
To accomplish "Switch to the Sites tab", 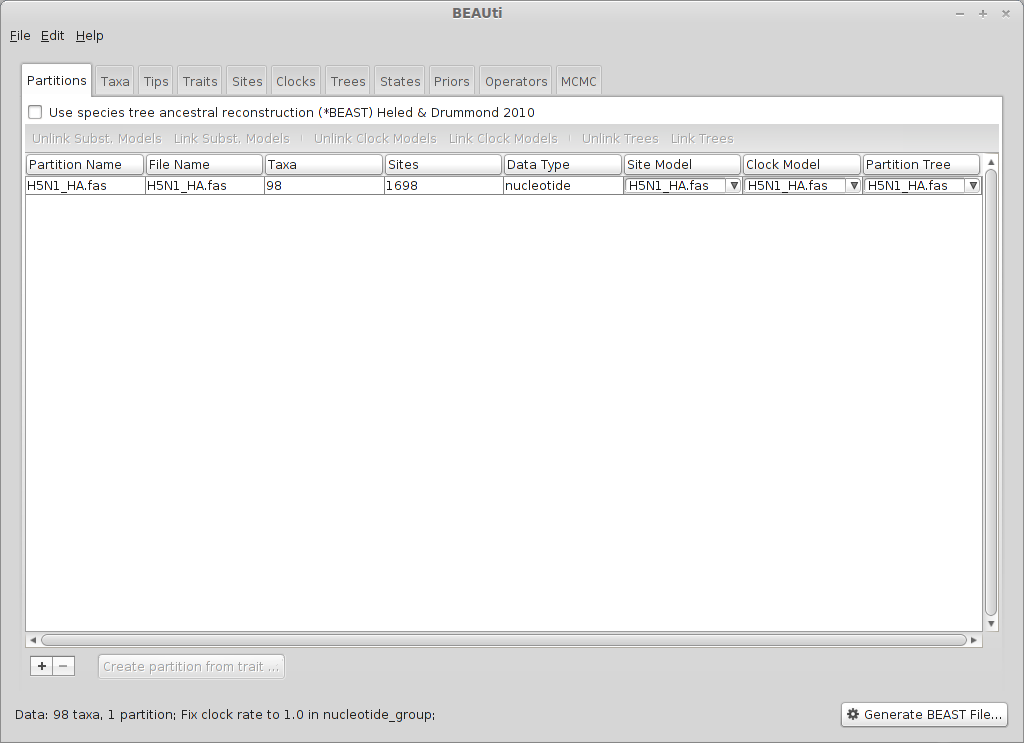I will tap(247, 82).
